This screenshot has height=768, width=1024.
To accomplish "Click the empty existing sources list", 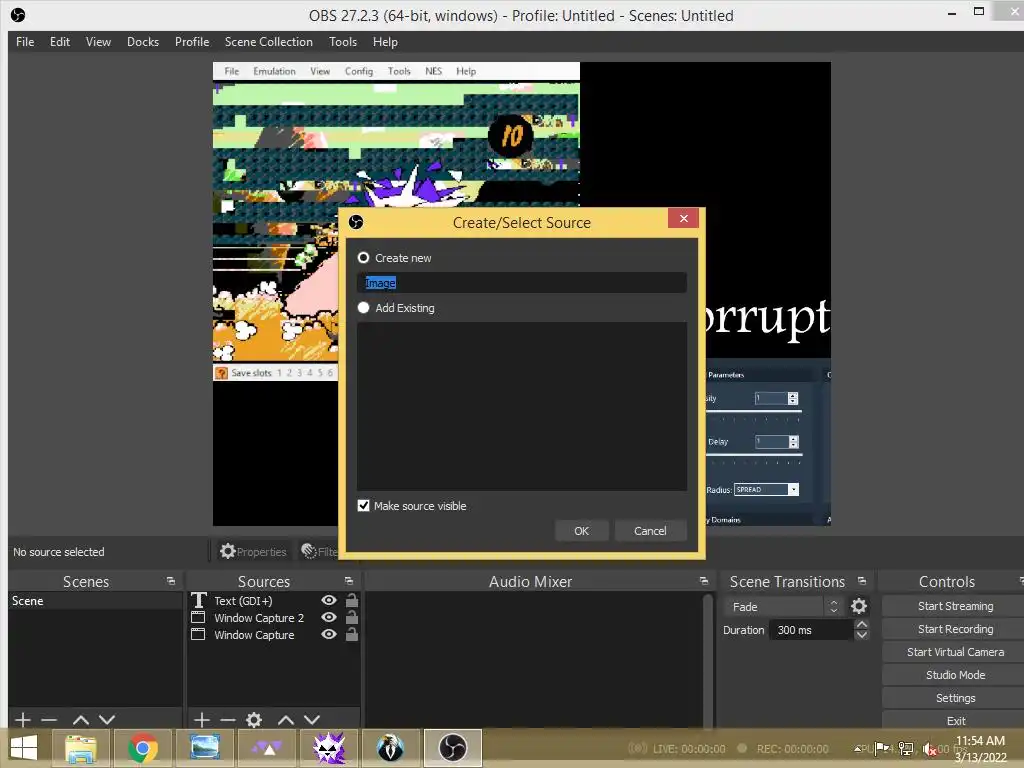I will click(x=522, y=406).
